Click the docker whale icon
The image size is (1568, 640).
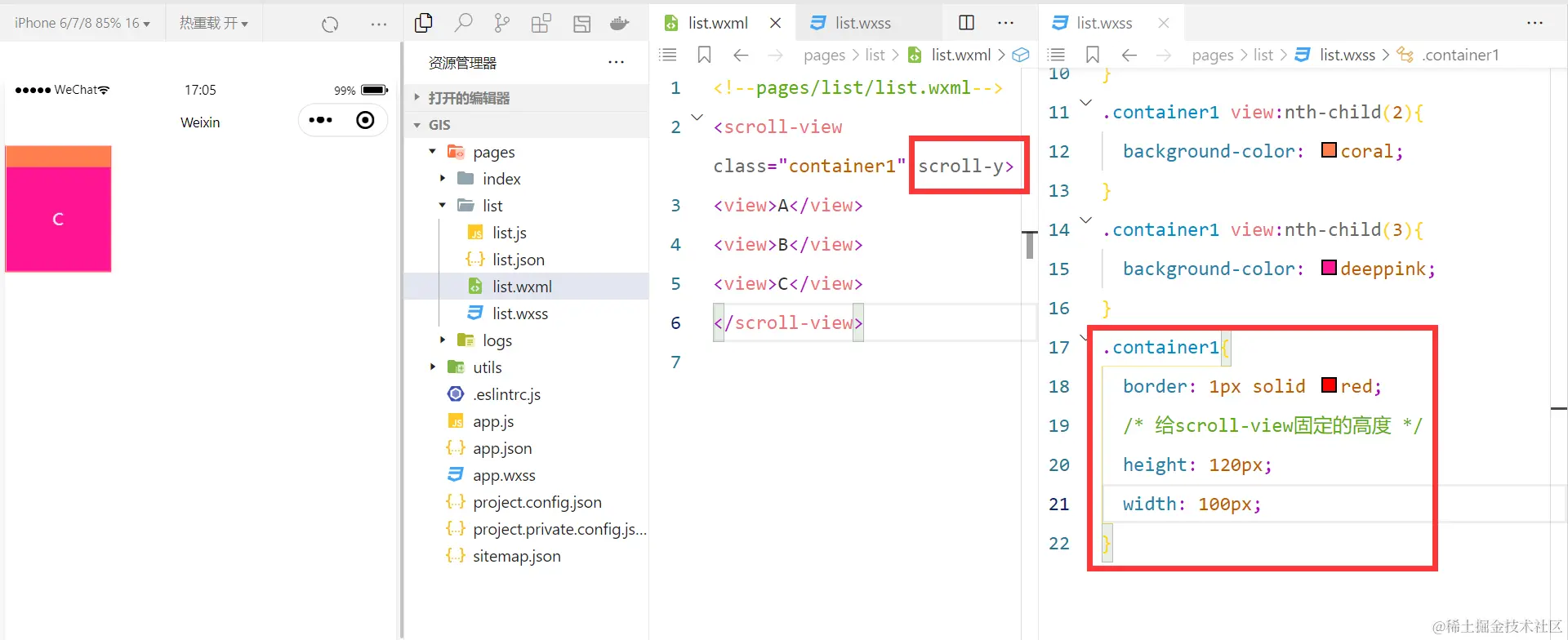pyautogui.click(x=620, y=24)
